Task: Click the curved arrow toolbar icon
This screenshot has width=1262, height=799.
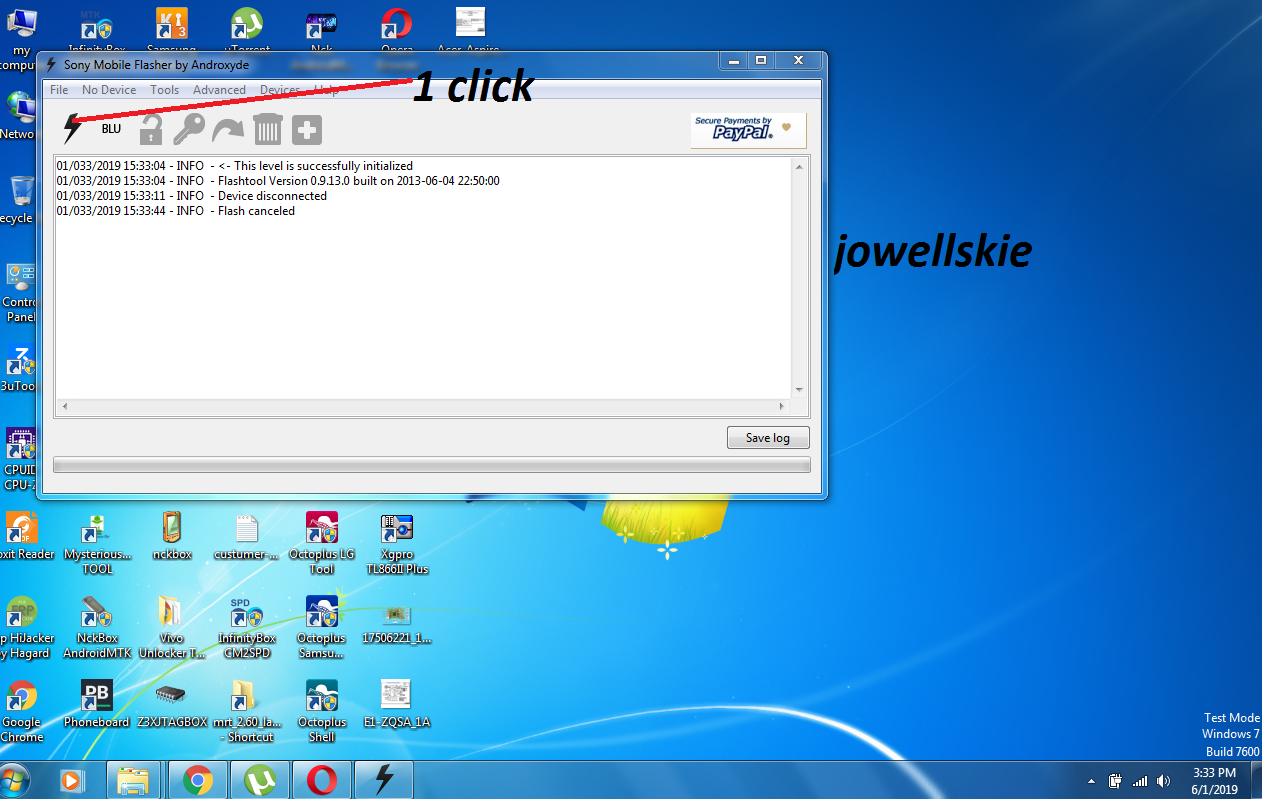Action: pyautogui.click(x=228, y=129)
